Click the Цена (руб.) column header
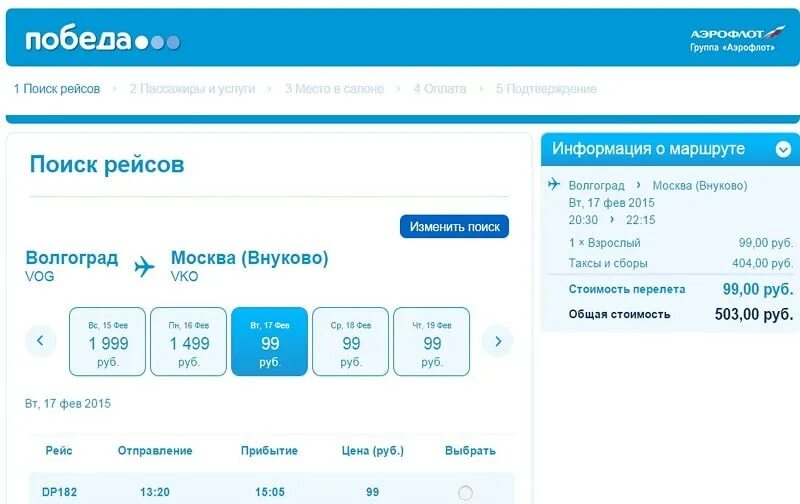800x504 pixels. [x=372, y=450]
